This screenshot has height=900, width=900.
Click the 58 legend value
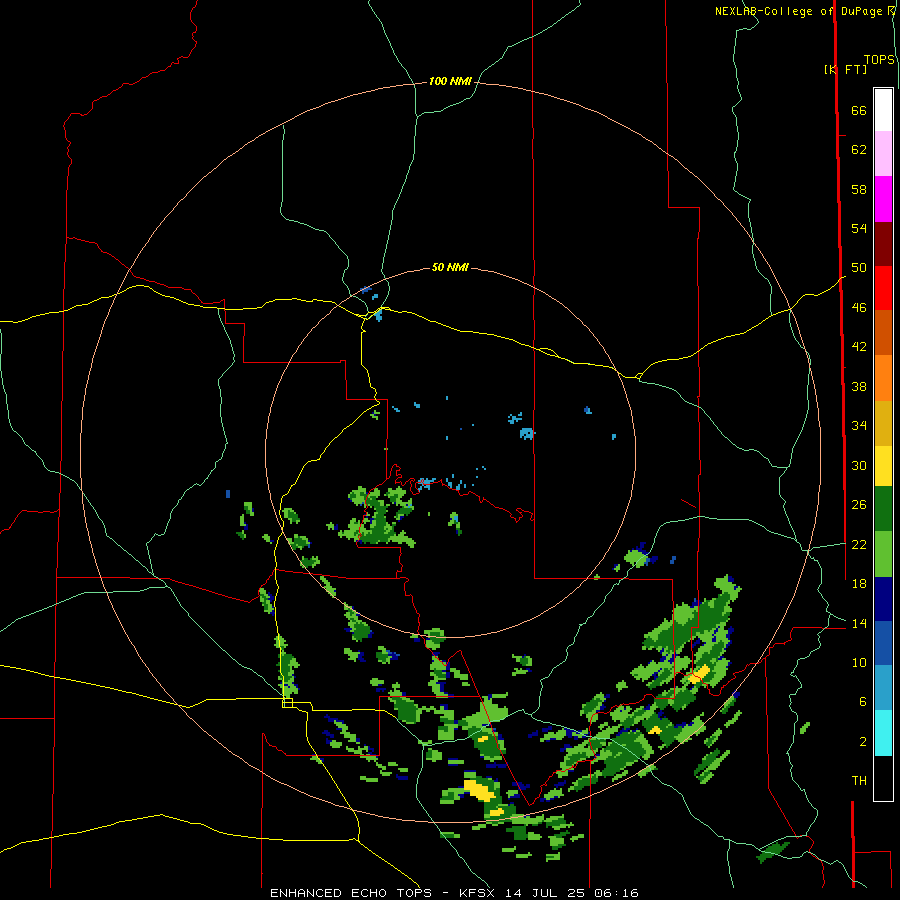tap(859, 189)
